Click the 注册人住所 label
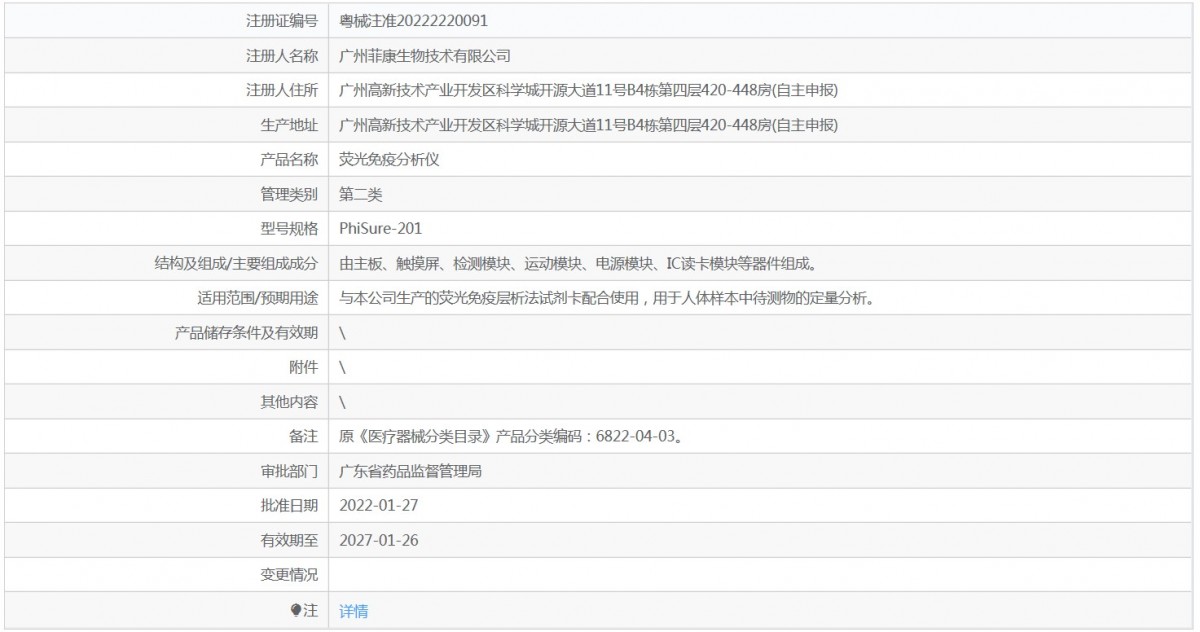Image resolution: width=1200 pixels, height=632 pixels. coord(282,91)
